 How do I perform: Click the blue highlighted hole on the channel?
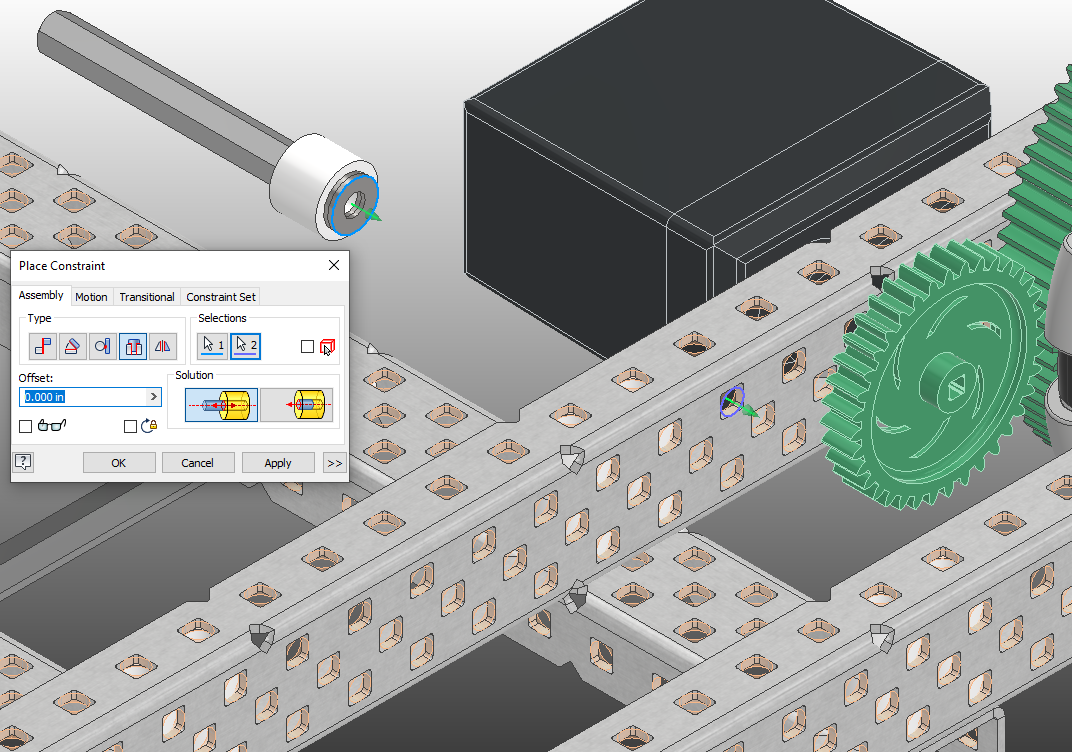coord(732,402)
